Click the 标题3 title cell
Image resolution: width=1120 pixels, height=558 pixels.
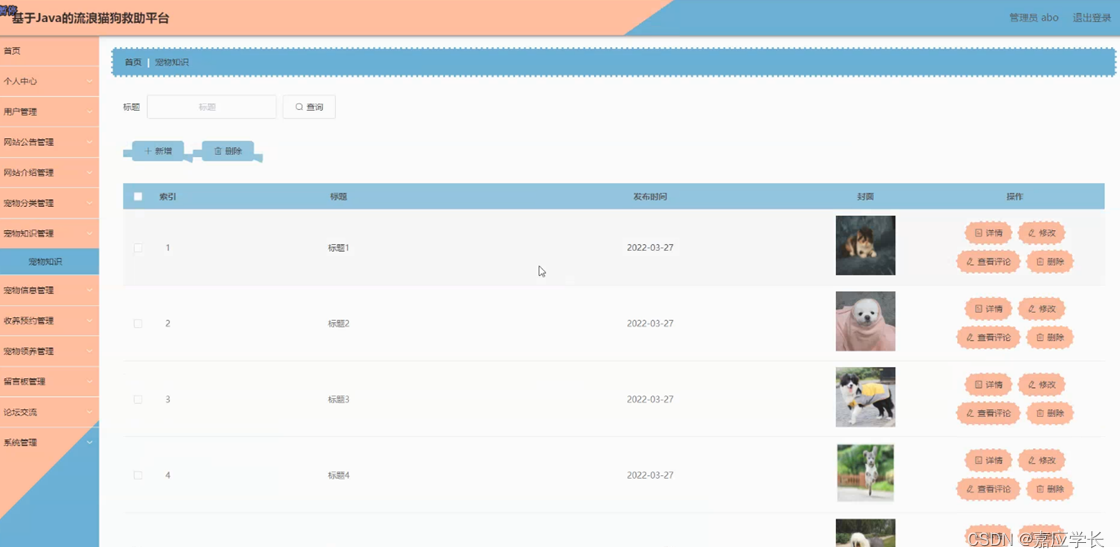click(x=339, y=399)
